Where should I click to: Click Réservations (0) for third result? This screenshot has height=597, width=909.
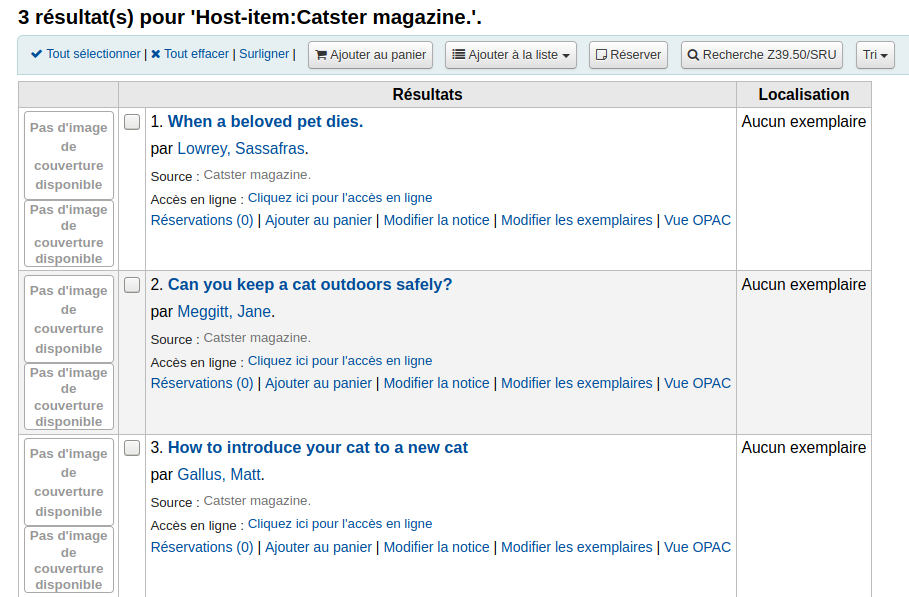pos(202,547)
